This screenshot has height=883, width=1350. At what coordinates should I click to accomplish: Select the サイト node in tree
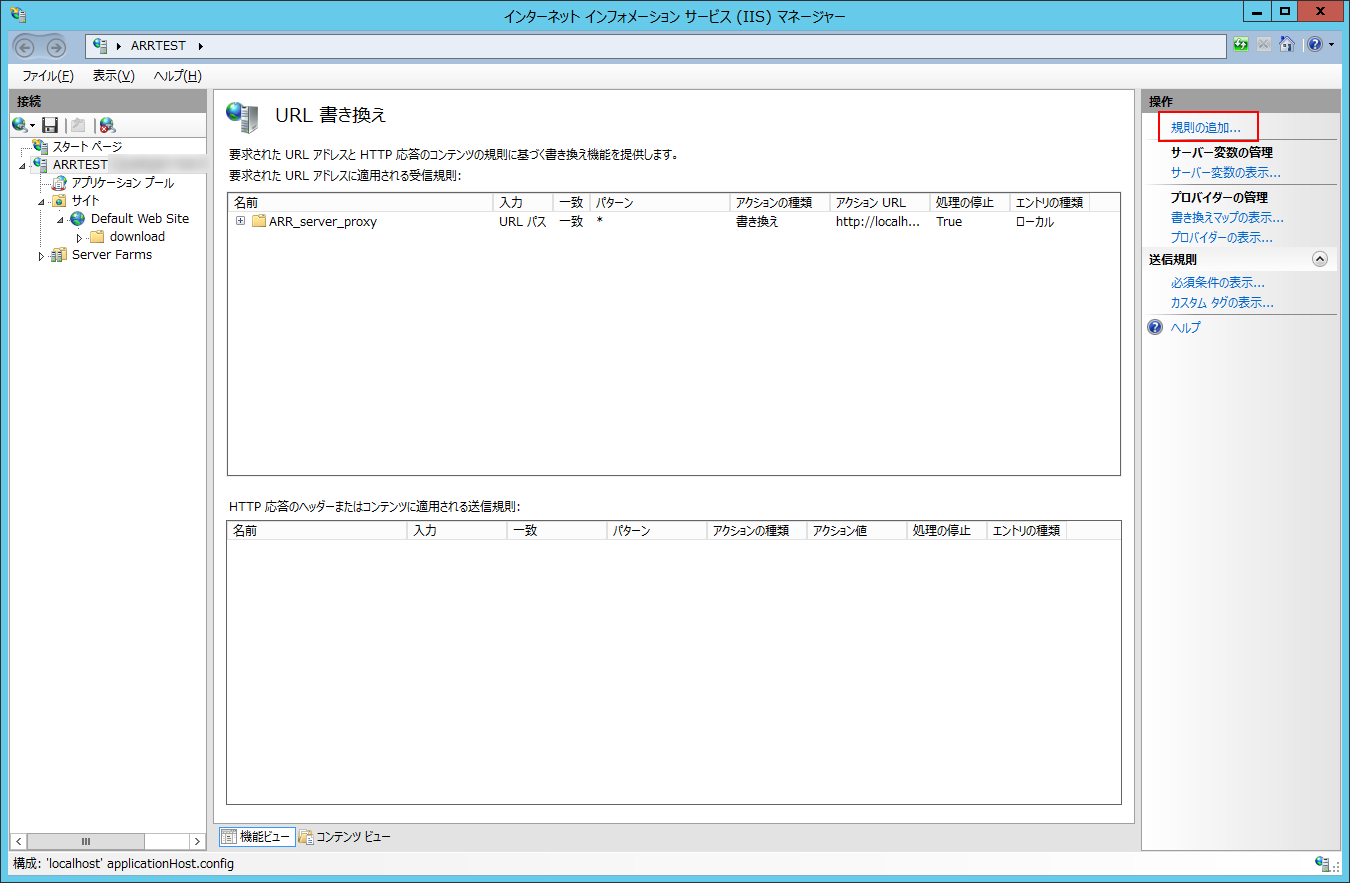click(85, 201)
